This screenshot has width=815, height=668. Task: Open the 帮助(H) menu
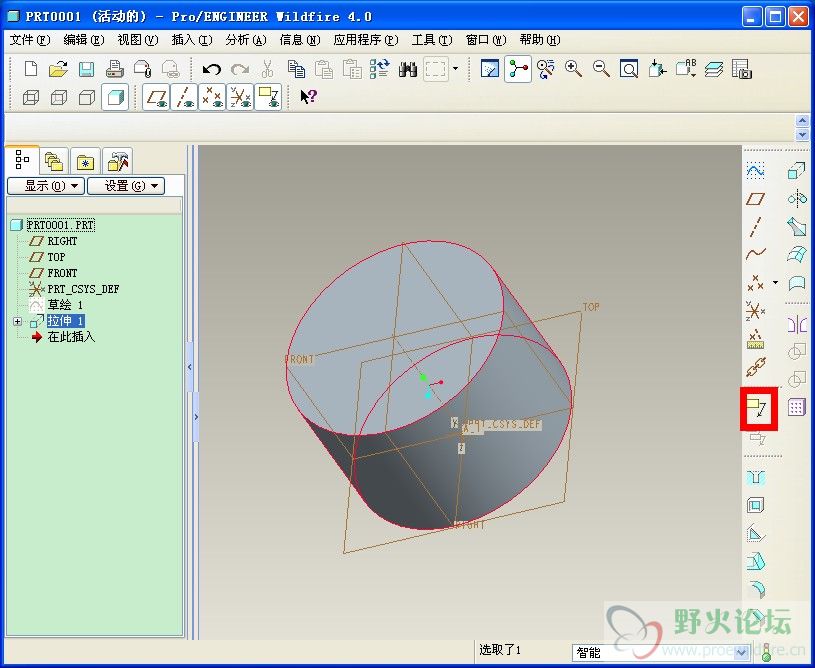tap(540, 40)
